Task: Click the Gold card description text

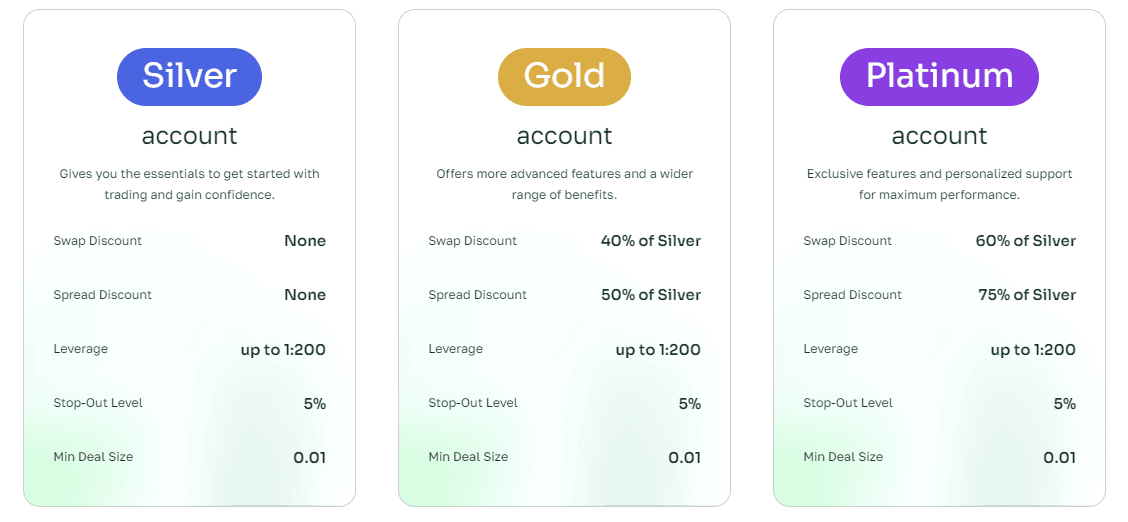Action: 564,184
